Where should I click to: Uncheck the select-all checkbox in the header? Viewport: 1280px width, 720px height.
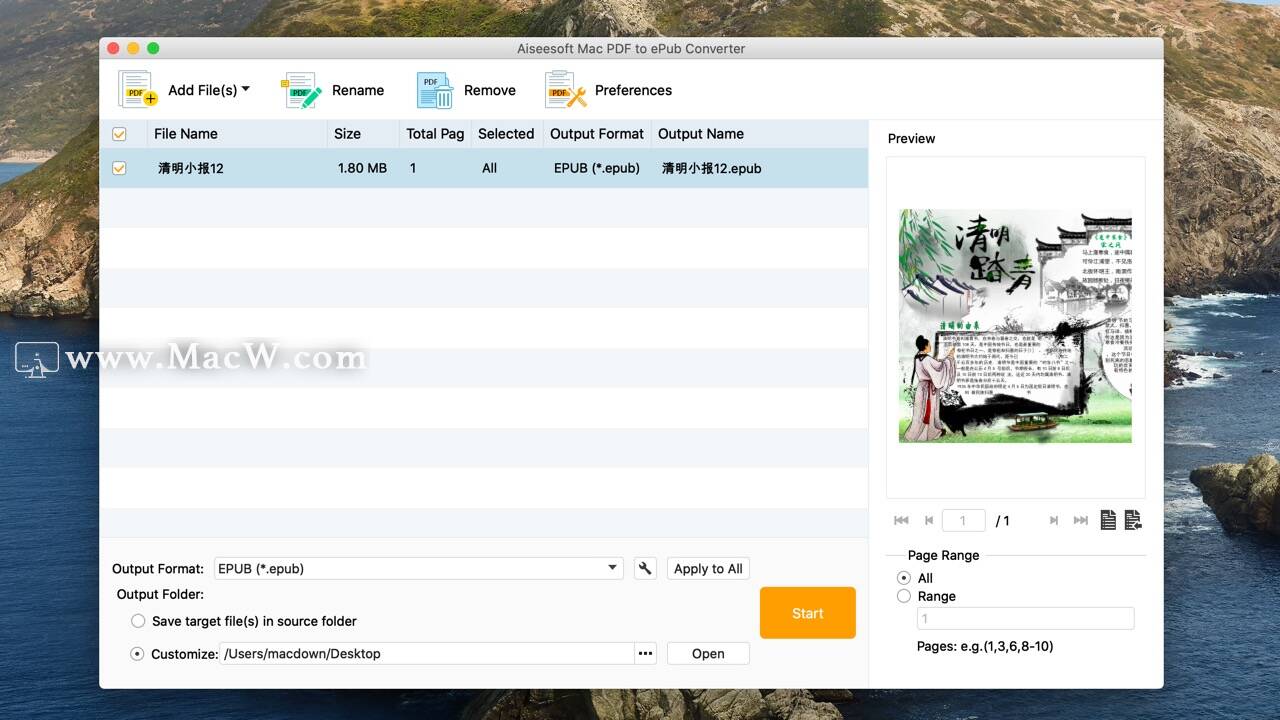pos(119,133)
